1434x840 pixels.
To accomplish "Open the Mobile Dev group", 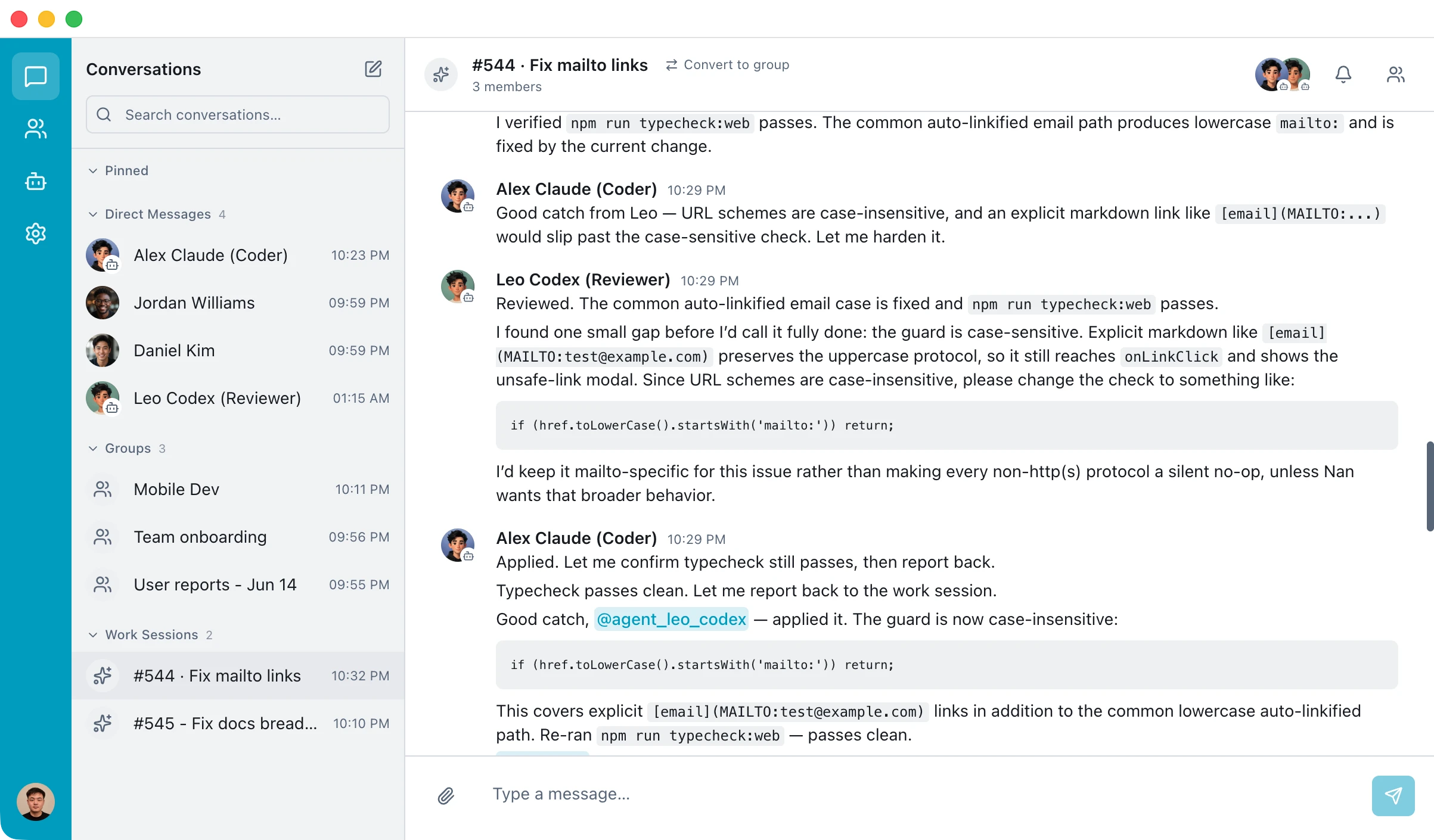I will tap(238, 489).
